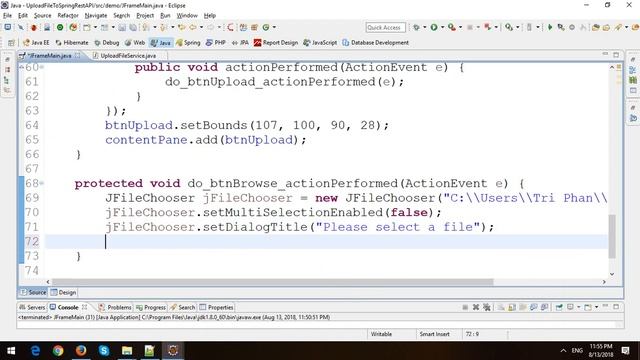This screenshot has height=360, width=640.
Task: Open the External Tools dropdown arrow
Action: (460, 27)
